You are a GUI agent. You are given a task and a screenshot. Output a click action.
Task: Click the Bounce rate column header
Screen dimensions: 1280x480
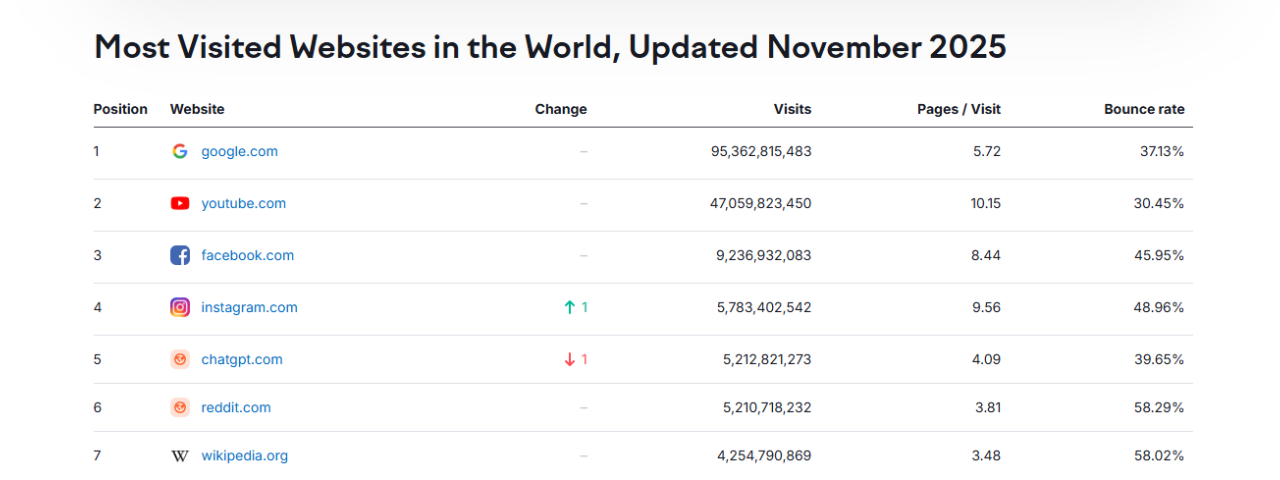pos(1144,109)
